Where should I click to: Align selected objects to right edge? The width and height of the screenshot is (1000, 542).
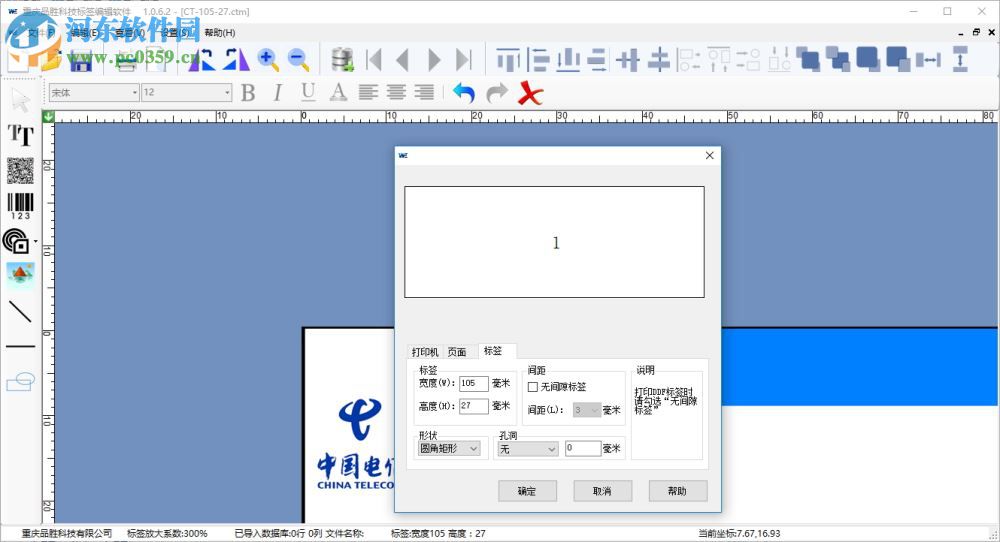[x=597, y=60]
